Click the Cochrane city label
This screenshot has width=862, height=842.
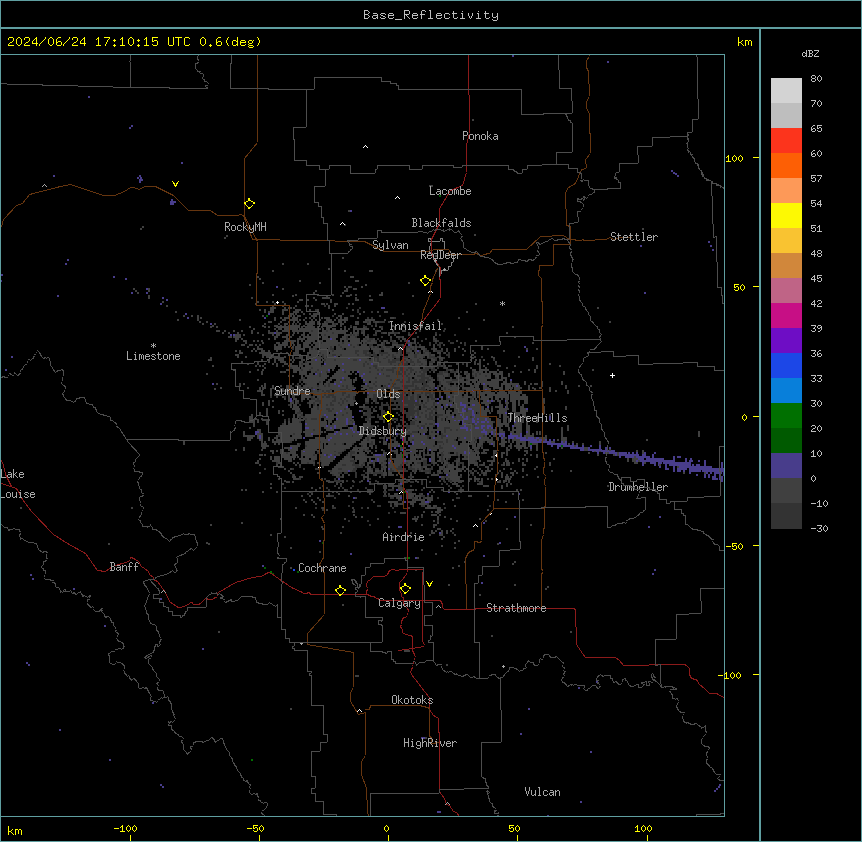point(322,568)
